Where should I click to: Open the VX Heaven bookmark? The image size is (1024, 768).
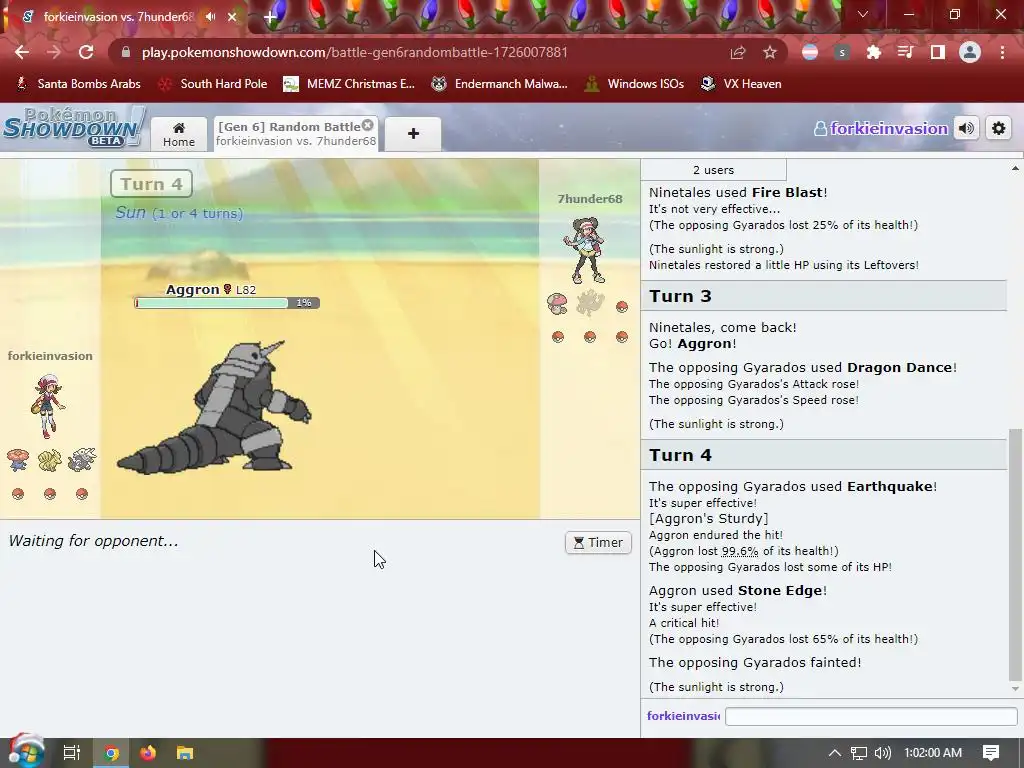point(741,84)
